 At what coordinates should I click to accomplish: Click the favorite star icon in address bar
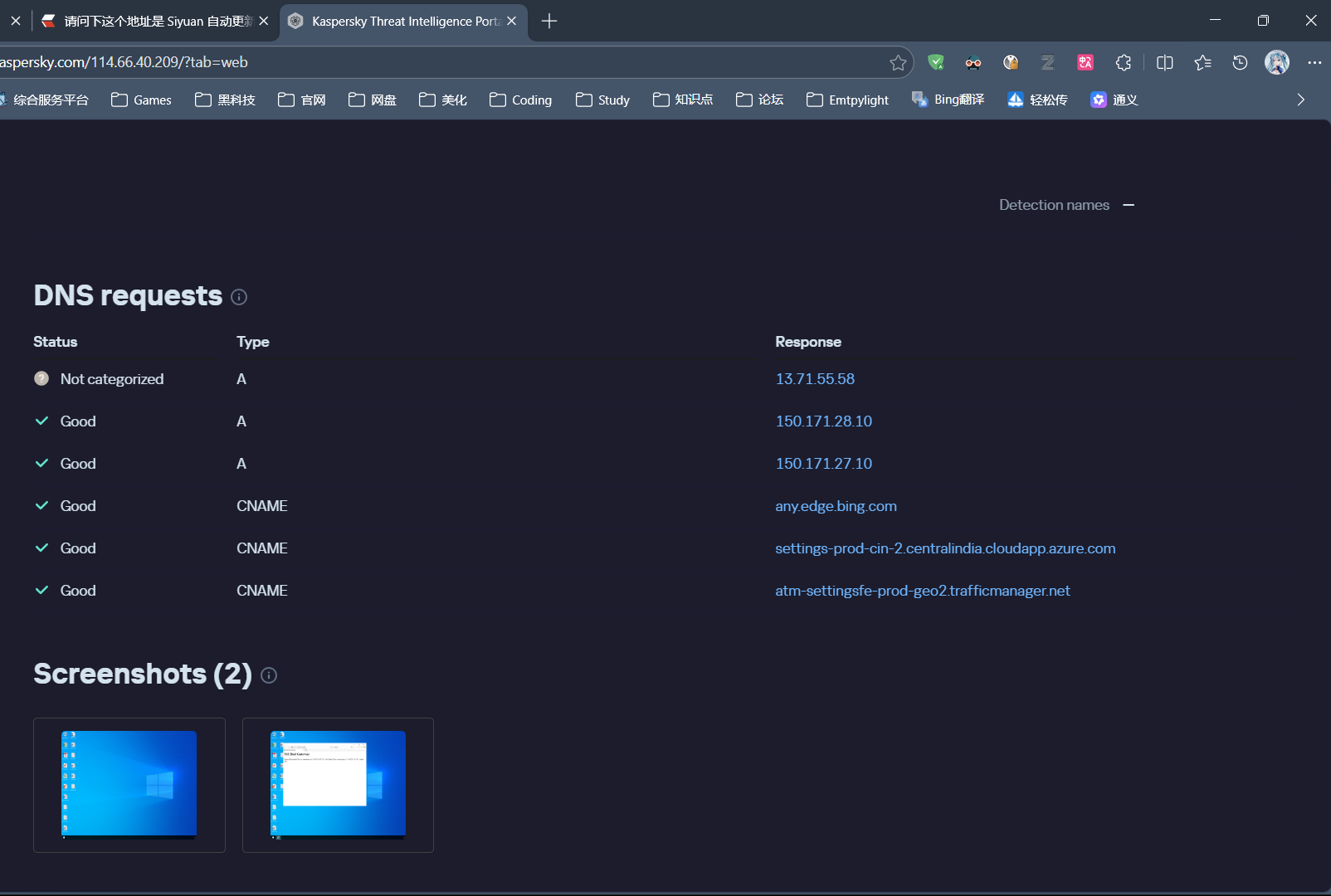(898, 62)
